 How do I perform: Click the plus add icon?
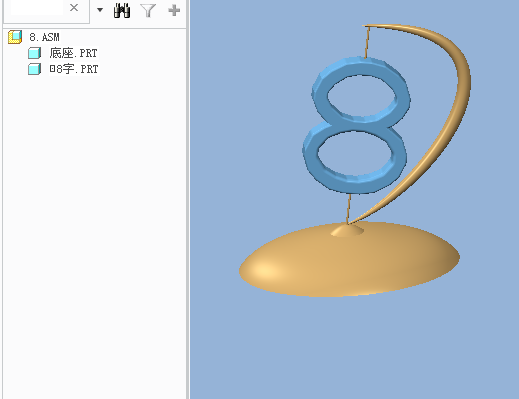coord(174,10)
